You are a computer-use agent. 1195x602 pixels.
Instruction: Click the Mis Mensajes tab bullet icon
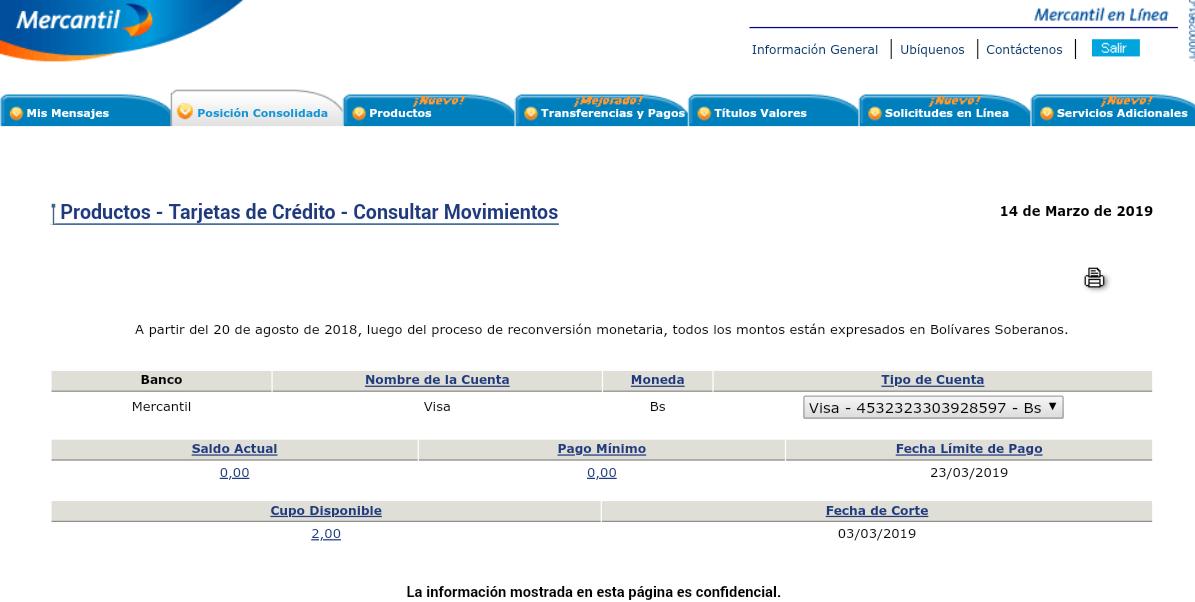(16, 114)
